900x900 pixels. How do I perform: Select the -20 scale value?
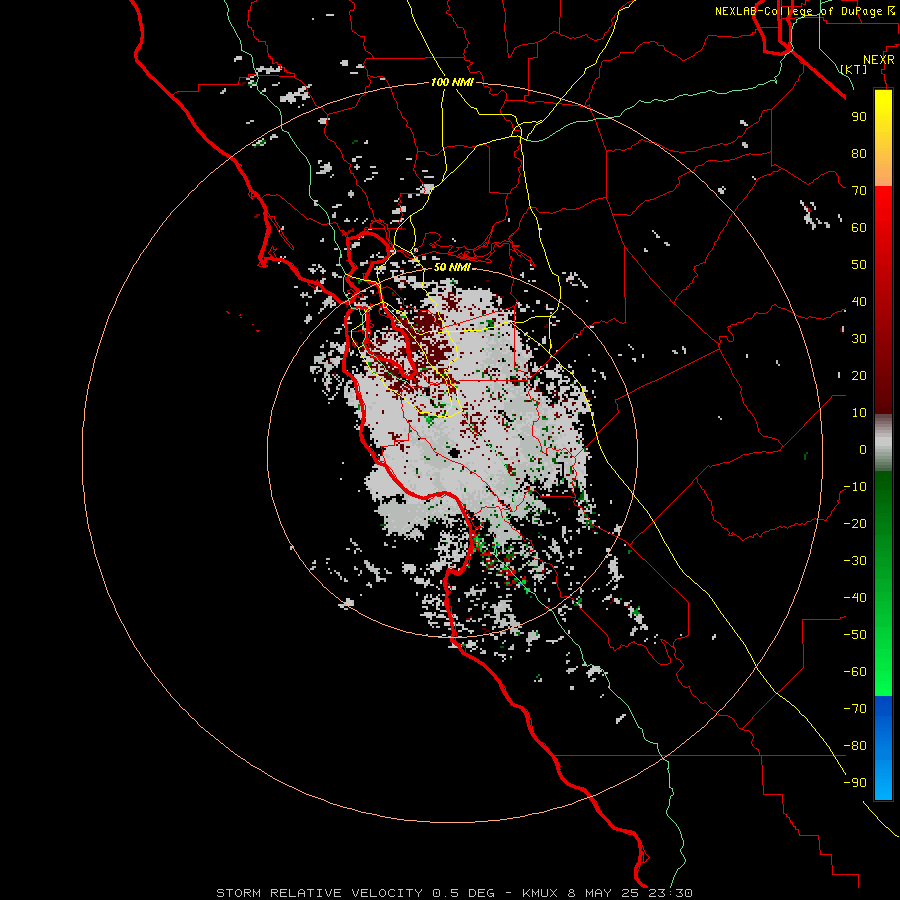855,523
